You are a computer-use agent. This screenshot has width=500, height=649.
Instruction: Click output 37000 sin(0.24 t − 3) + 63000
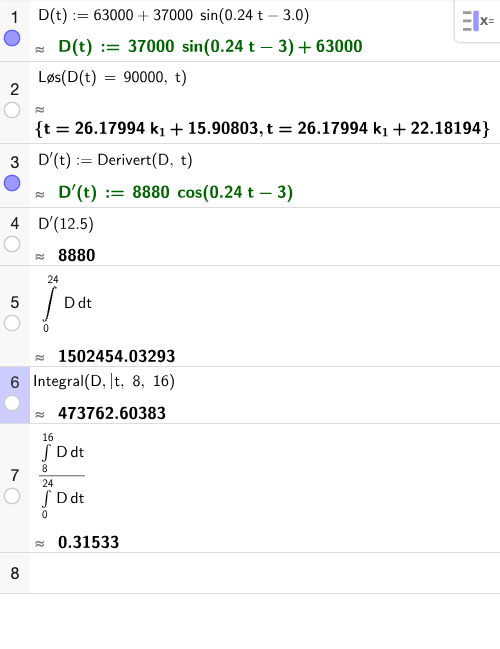click(x=210, y=46)
